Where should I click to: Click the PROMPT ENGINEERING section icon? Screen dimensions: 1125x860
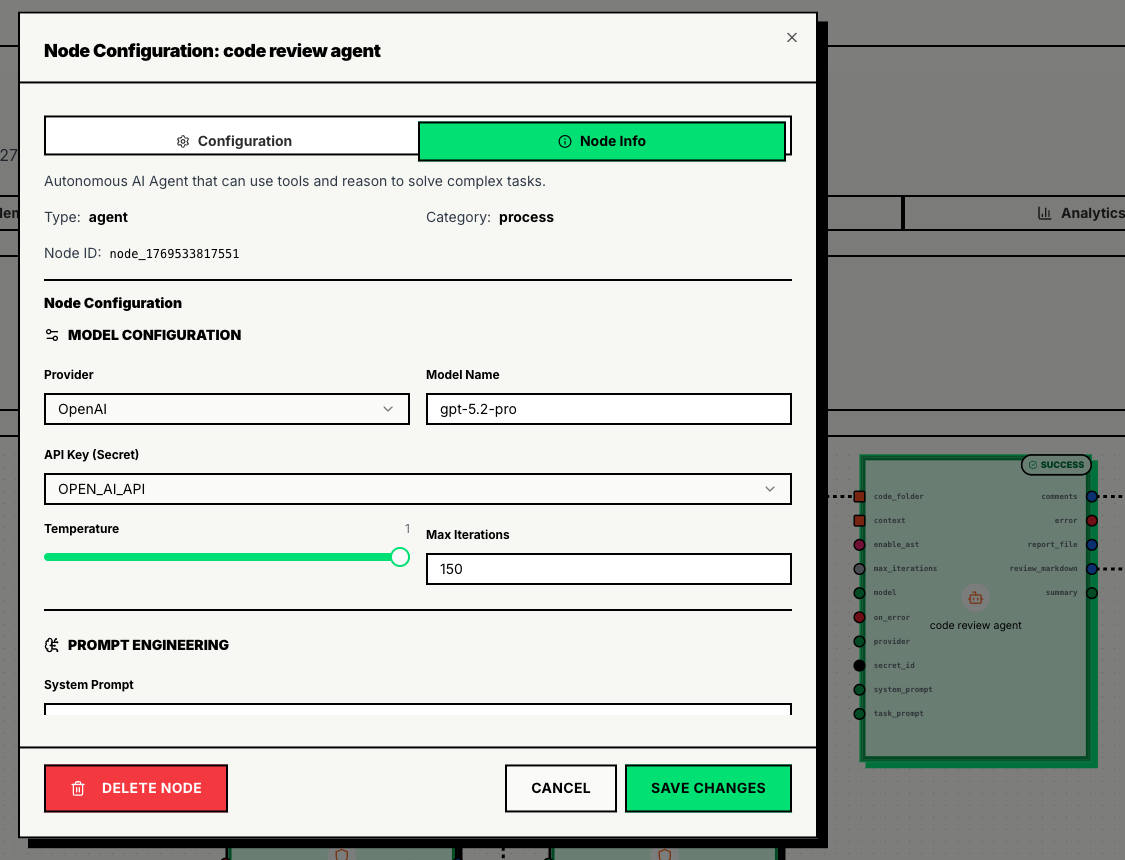click(x=52, y=645)
